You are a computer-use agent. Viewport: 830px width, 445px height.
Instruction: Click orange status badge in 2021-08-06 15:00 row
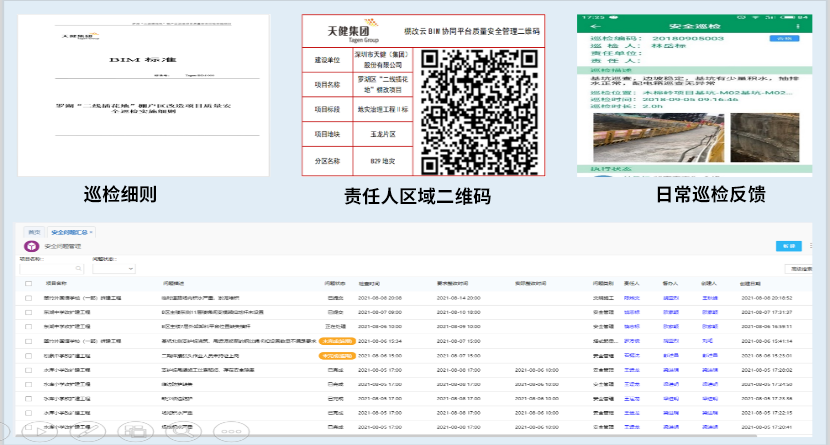coord(337,356)
